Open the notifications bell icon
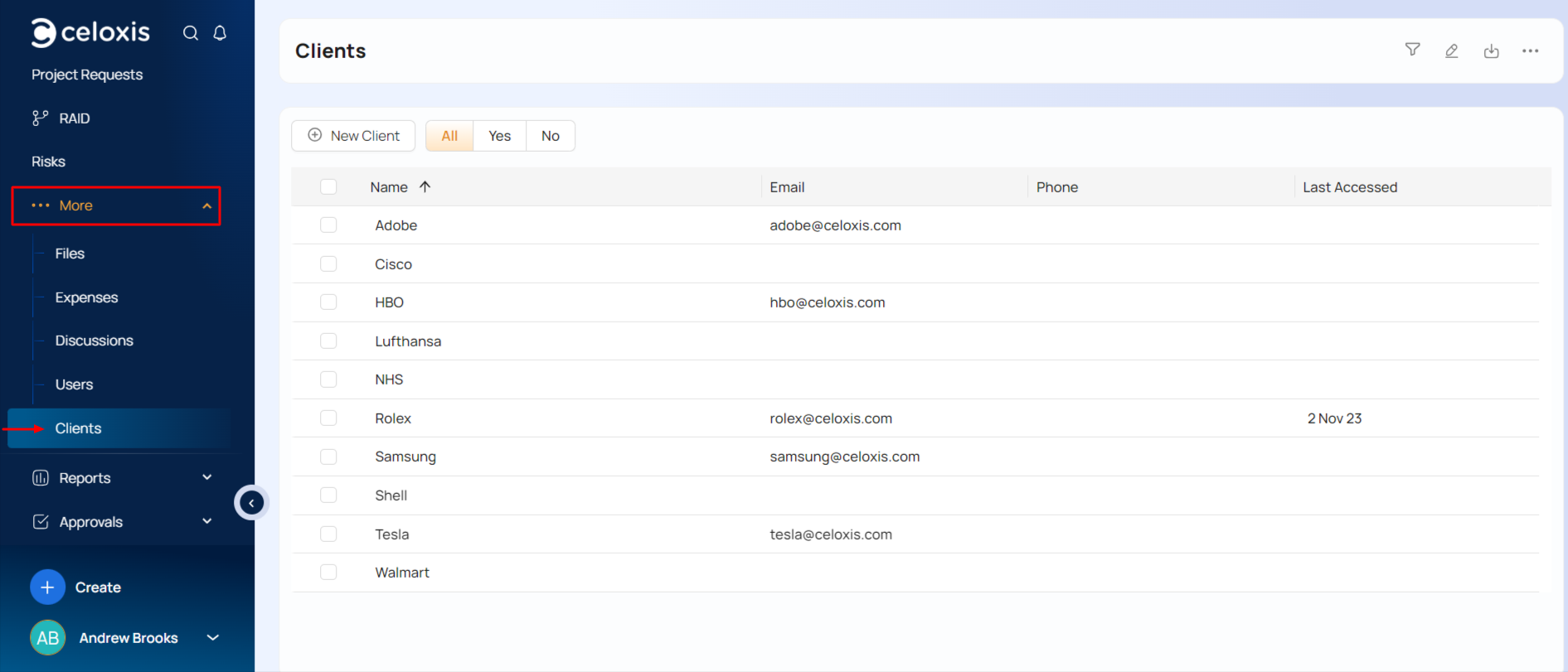The width and height of the screenshot is (1568, 672). coord(220,33)
